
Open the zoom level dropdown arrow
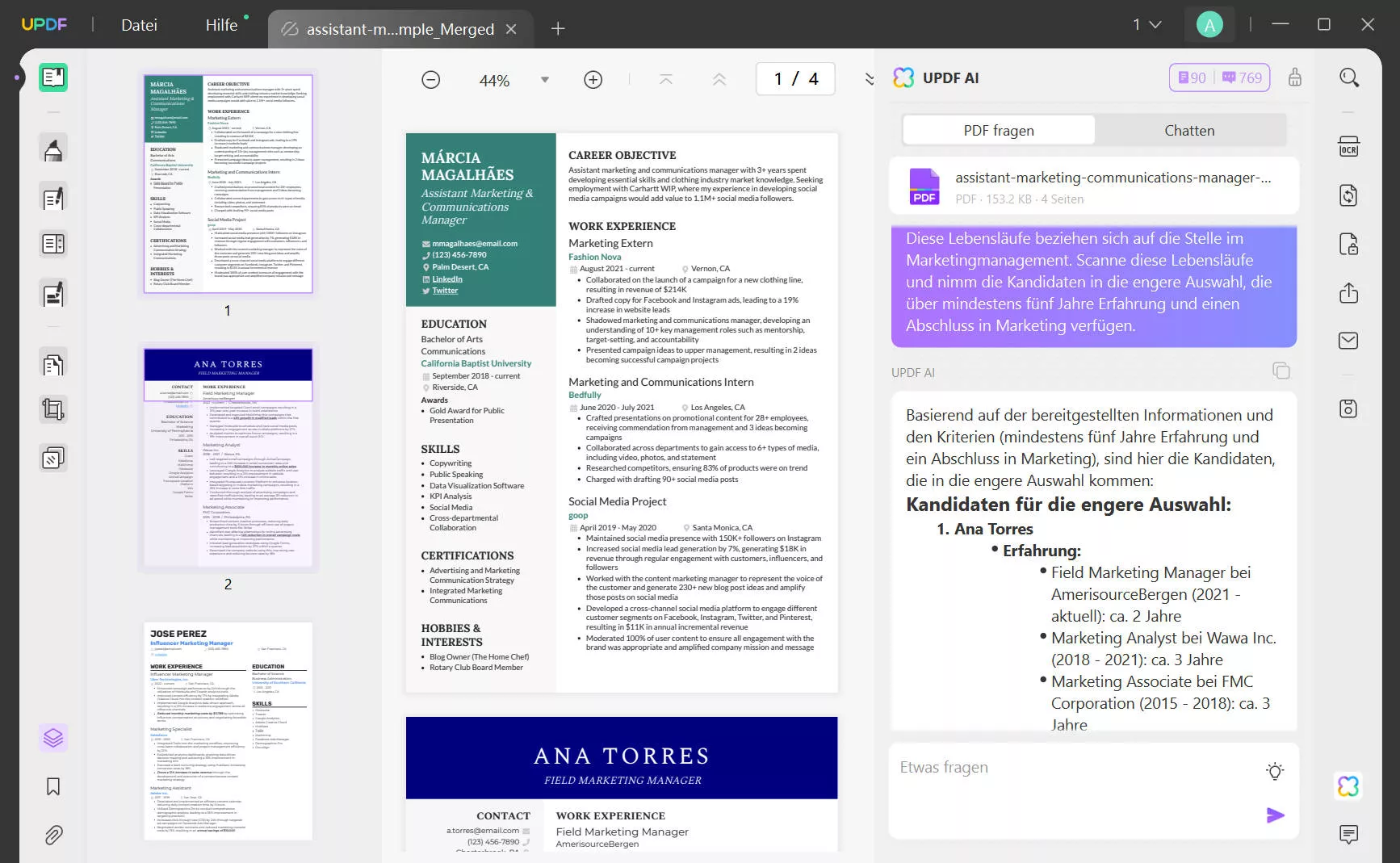coord(545,80)
